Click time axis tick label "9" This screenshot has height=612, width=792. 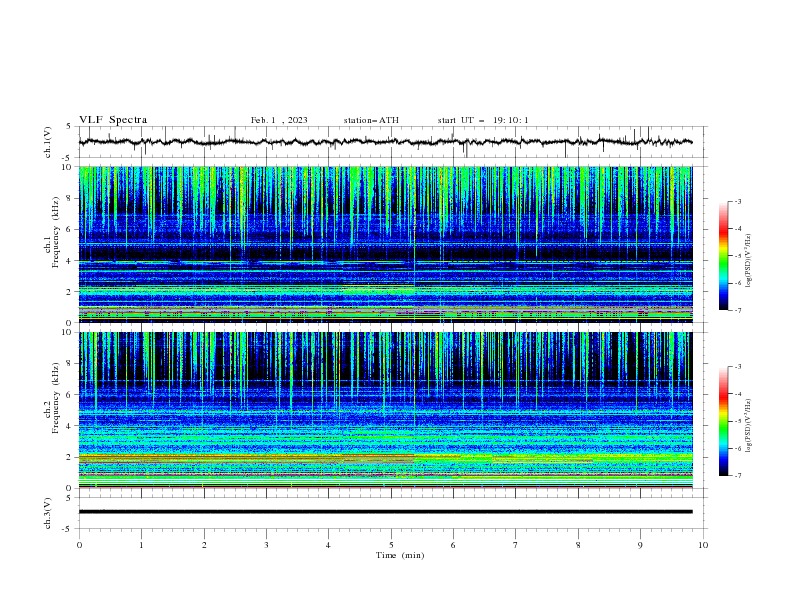640,545
